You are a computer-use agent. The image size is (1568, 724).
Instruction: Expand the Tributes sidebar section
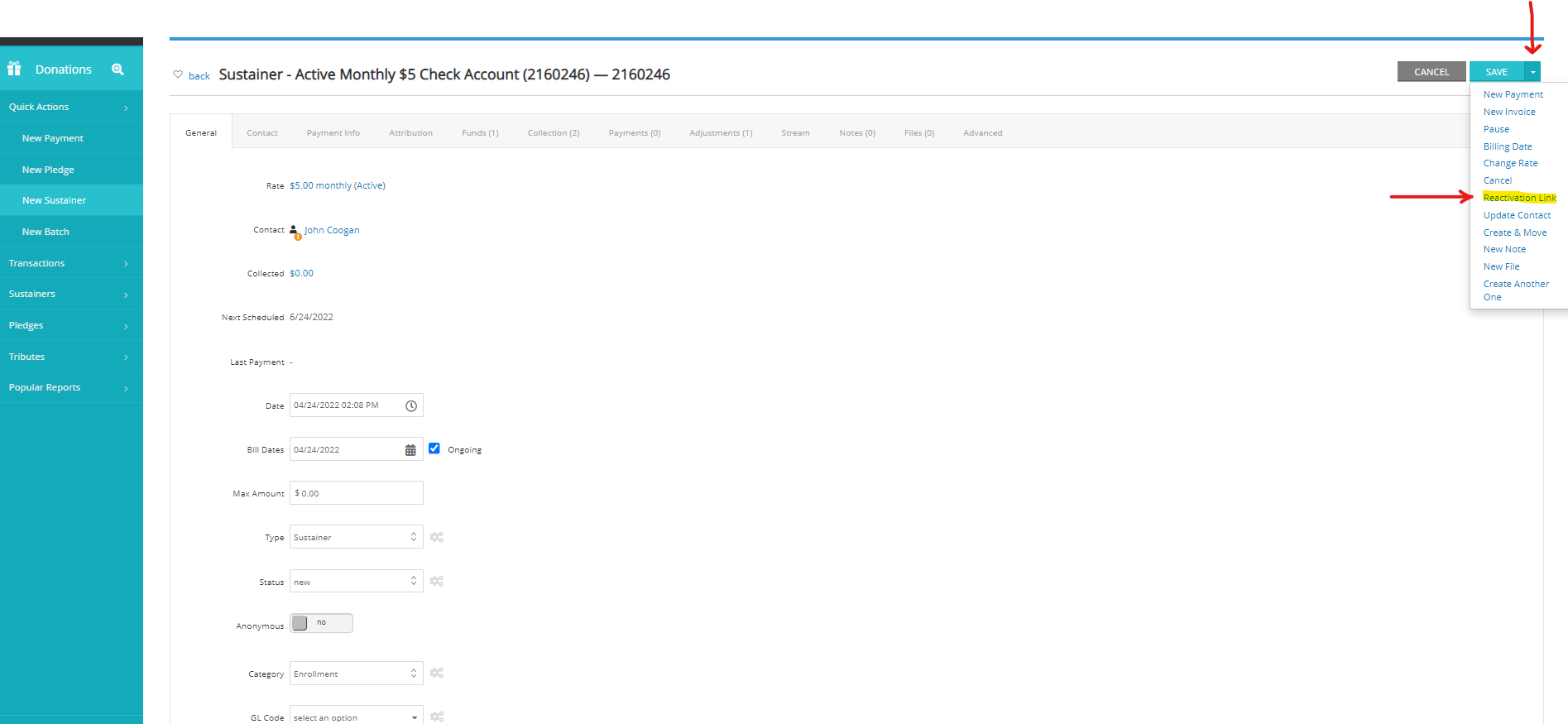(71, 357)
